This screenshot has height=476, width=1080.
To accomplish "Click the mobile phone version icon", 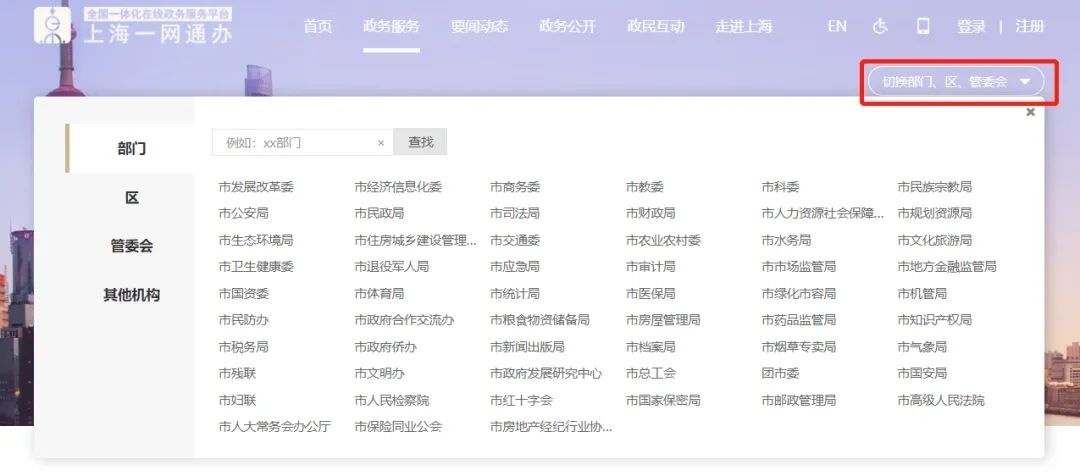I will click(923, 27).
